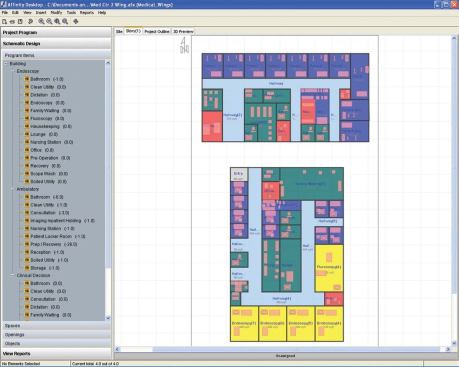Collapse the Clinical Decision tree group

(13, 275)
